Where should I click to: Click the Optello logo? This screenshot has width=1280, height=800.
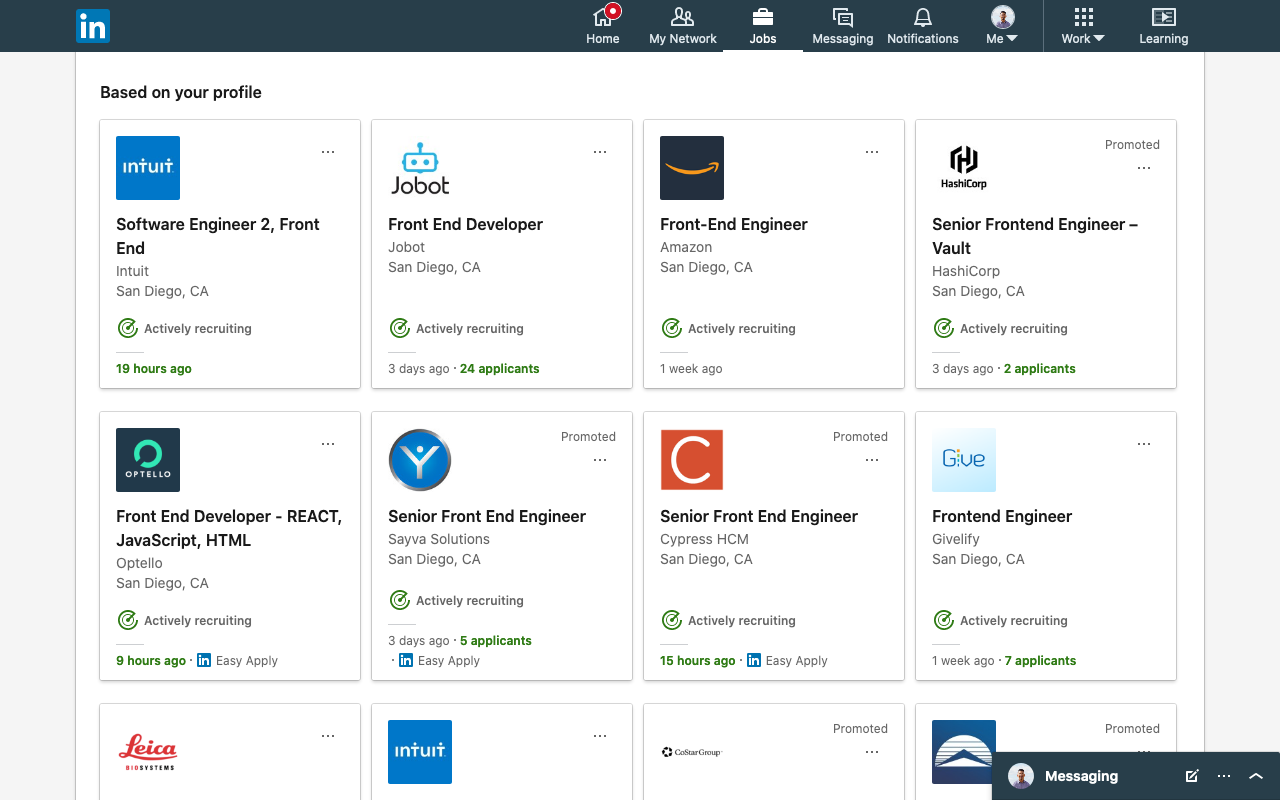[x=148, y=460]
